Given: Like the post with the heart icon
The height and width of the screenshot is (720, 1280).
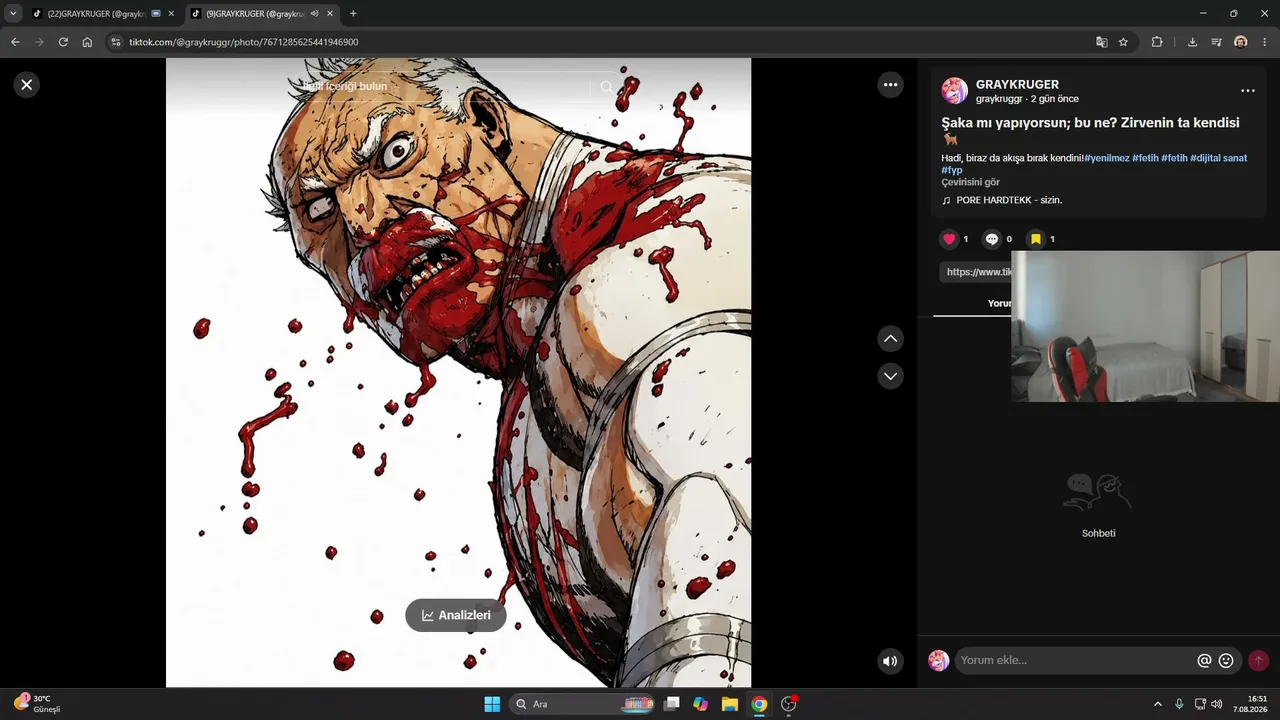Looking at the screenshot, I should (x=949, y=239).
